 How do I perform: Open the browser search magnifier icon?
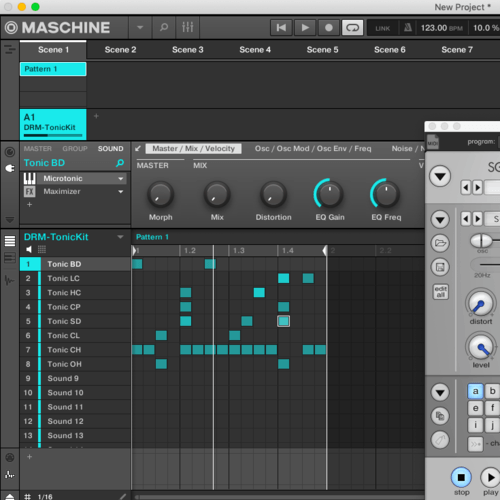click(164, 27)
